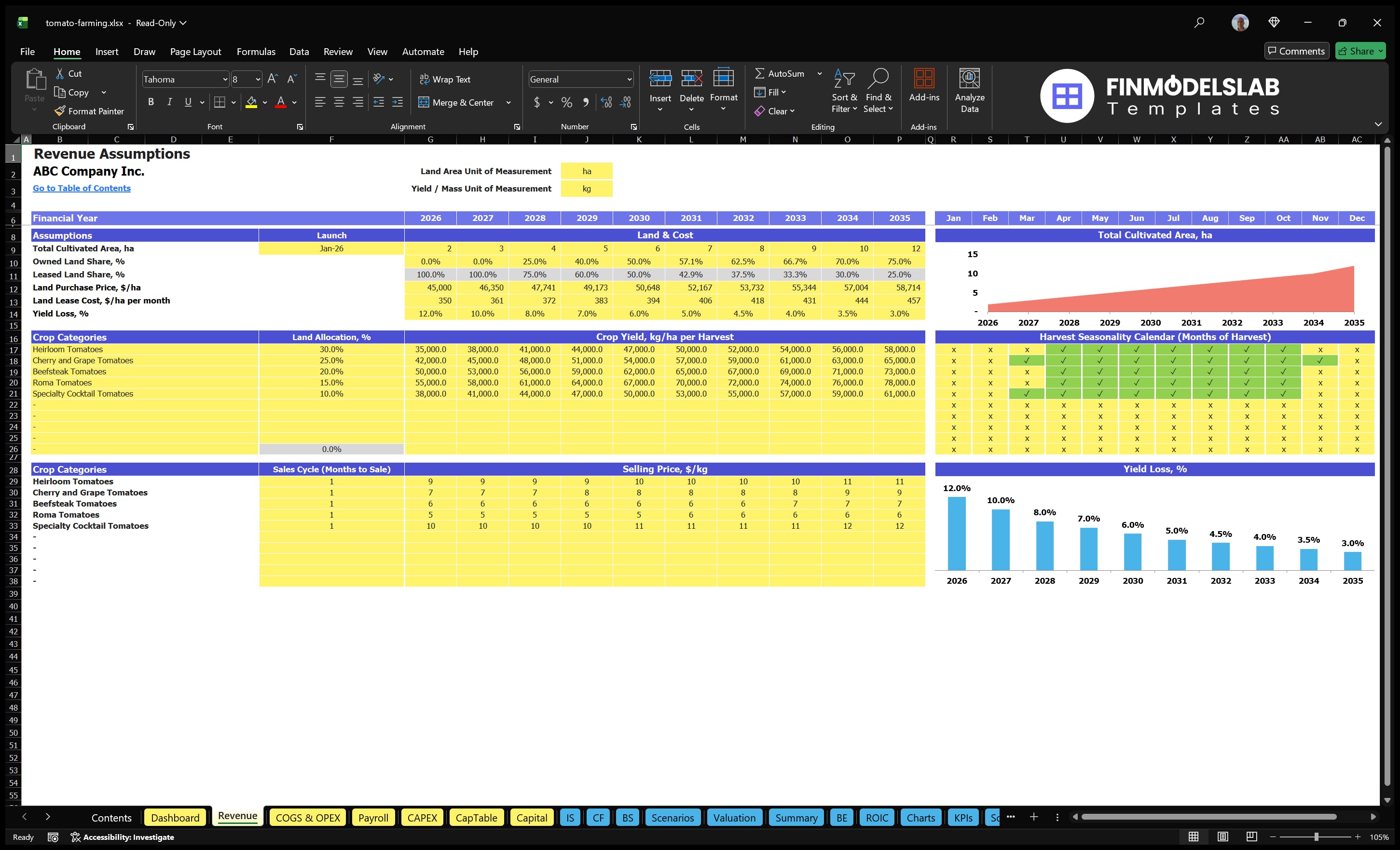Click the Orientation text-angle icon

(x=379, y=79)
